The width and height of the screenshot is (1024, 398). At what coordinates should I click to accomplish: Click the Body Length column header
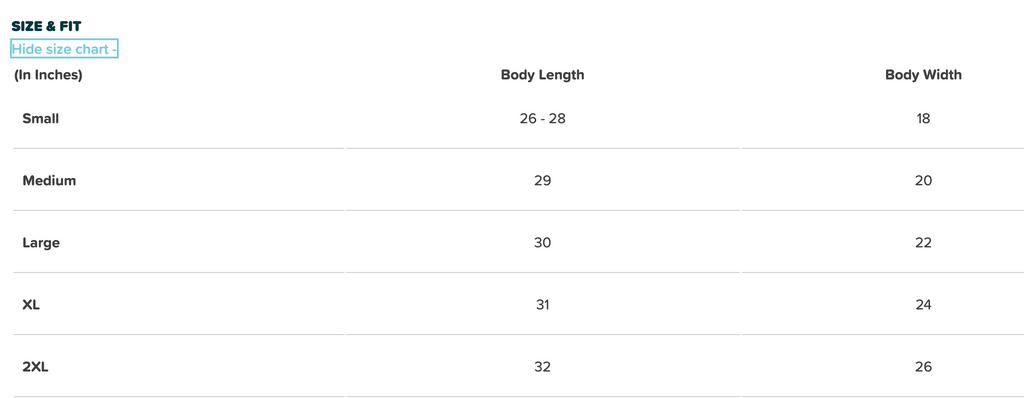[x=543, y=75]
